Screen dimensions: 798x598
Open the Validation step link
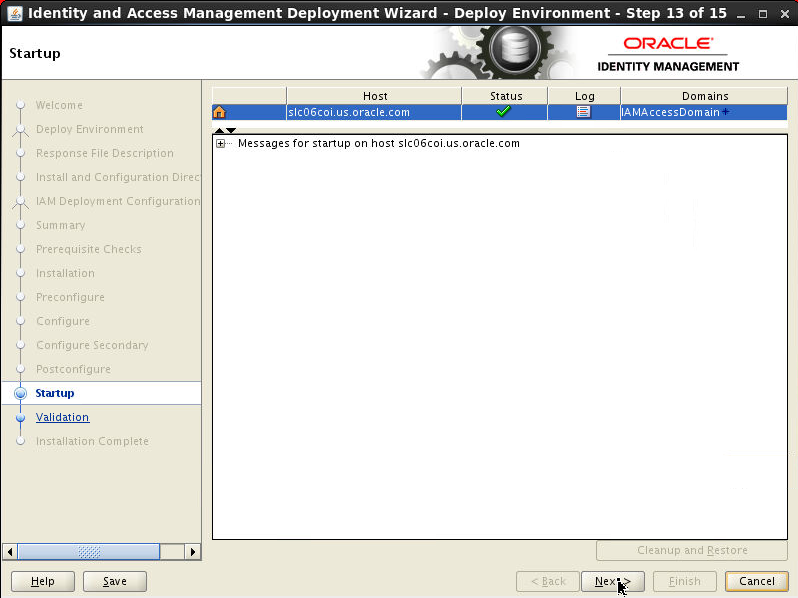click(x=62, y=417)
